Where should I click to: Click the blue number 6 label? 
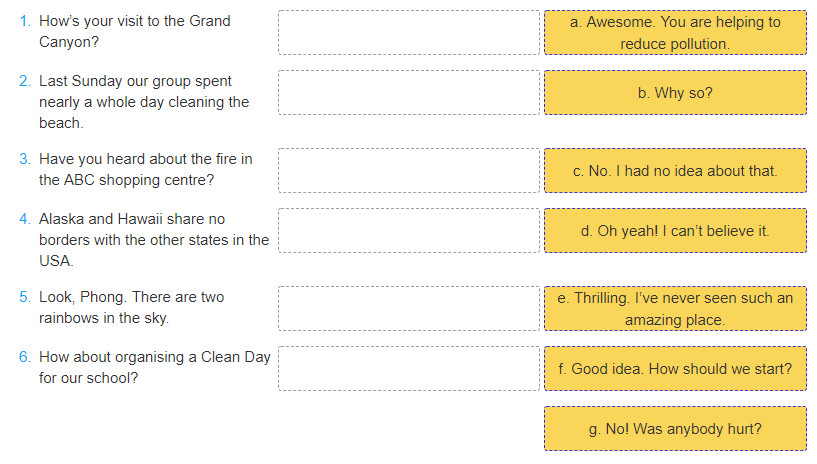pos(24,357)
